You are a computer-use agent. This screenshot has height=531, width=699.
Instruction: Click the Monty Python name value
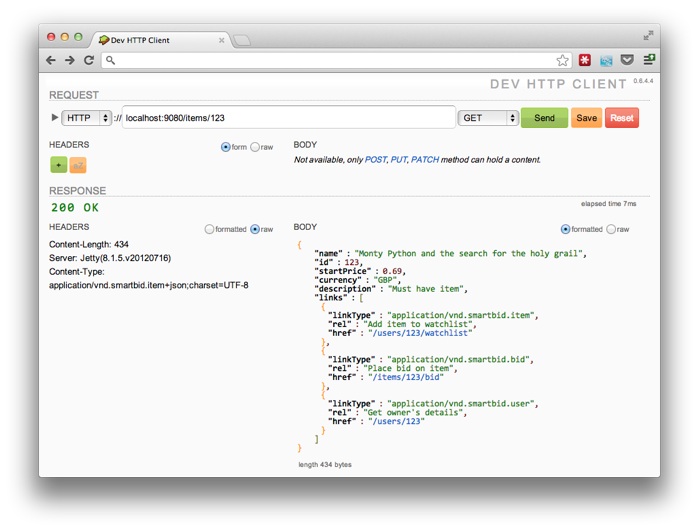coord(469,254)
